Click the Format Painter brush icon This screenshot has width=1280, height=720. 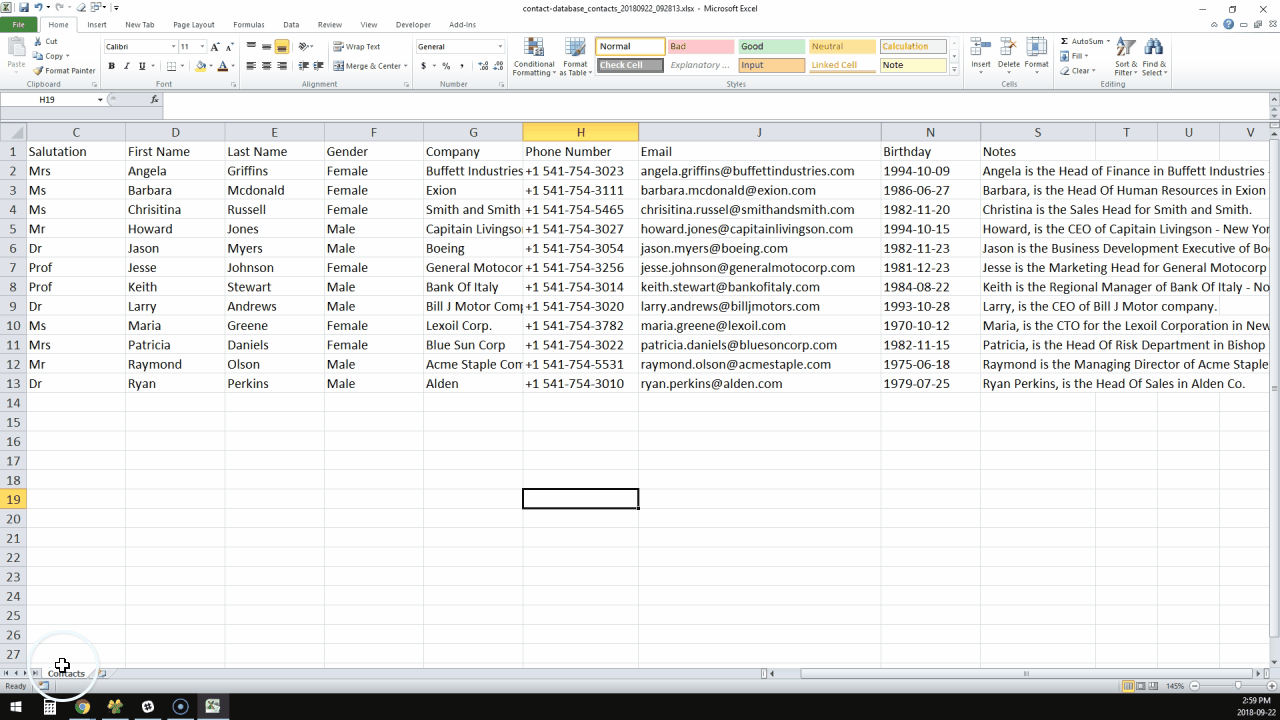(38, 71)
